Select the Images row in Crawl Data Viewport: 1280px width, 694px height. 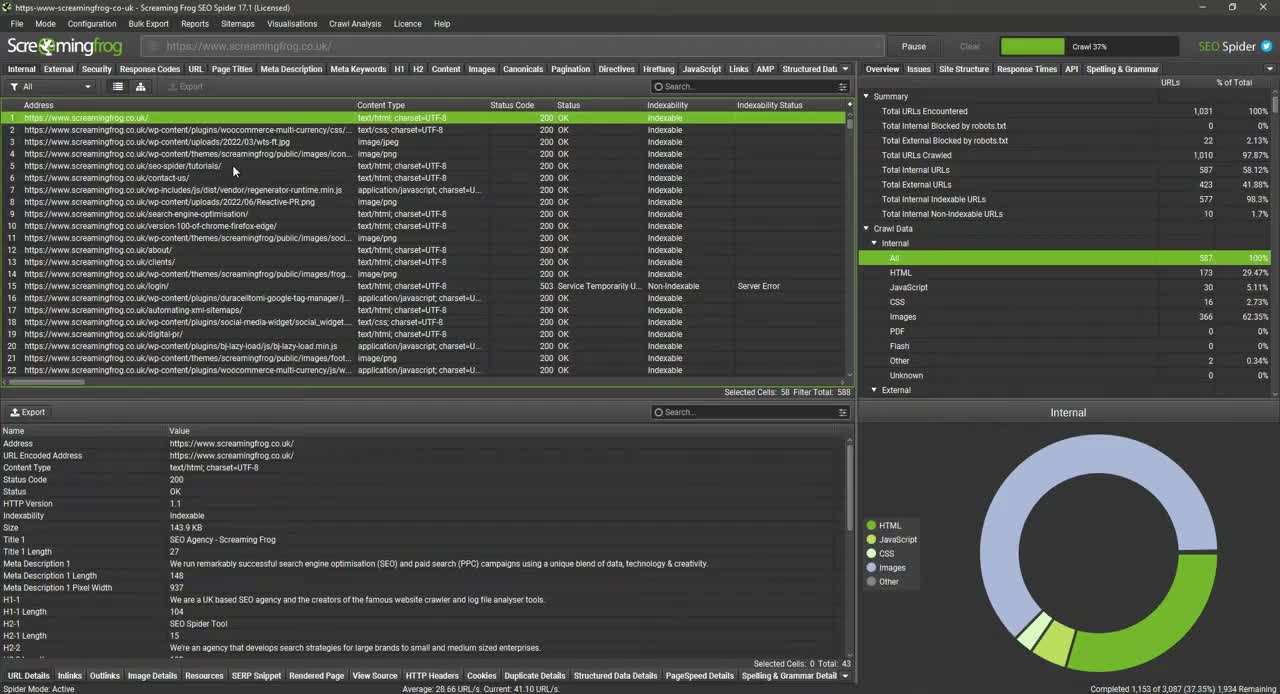(1064, 317)
